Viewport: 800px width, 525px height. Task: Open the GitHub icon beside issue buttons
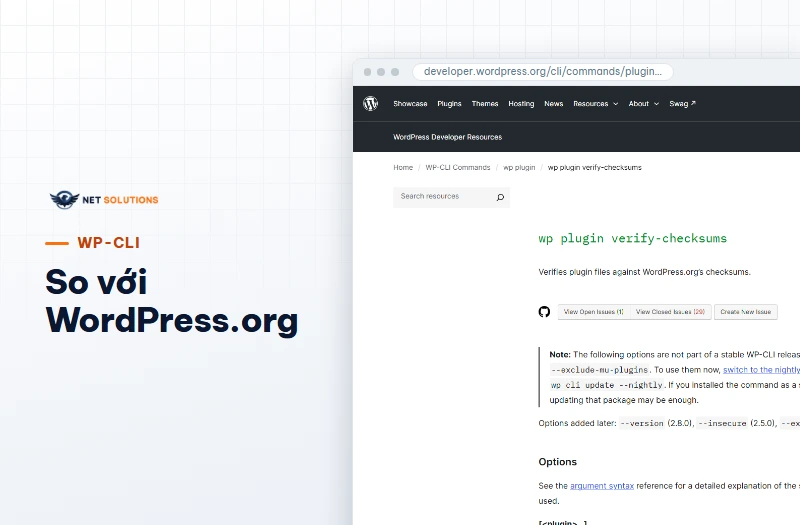click(544, 312)
